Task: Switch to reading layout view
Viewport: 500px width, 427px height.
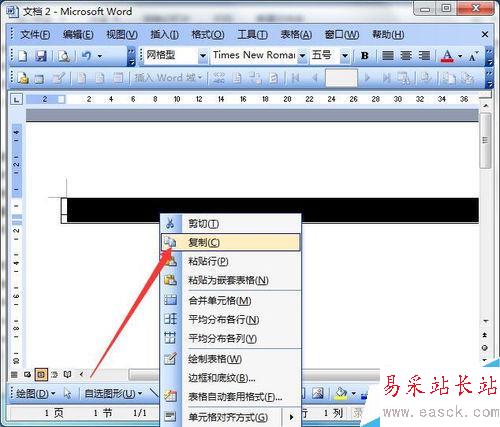Action: [x=67, y=375]
